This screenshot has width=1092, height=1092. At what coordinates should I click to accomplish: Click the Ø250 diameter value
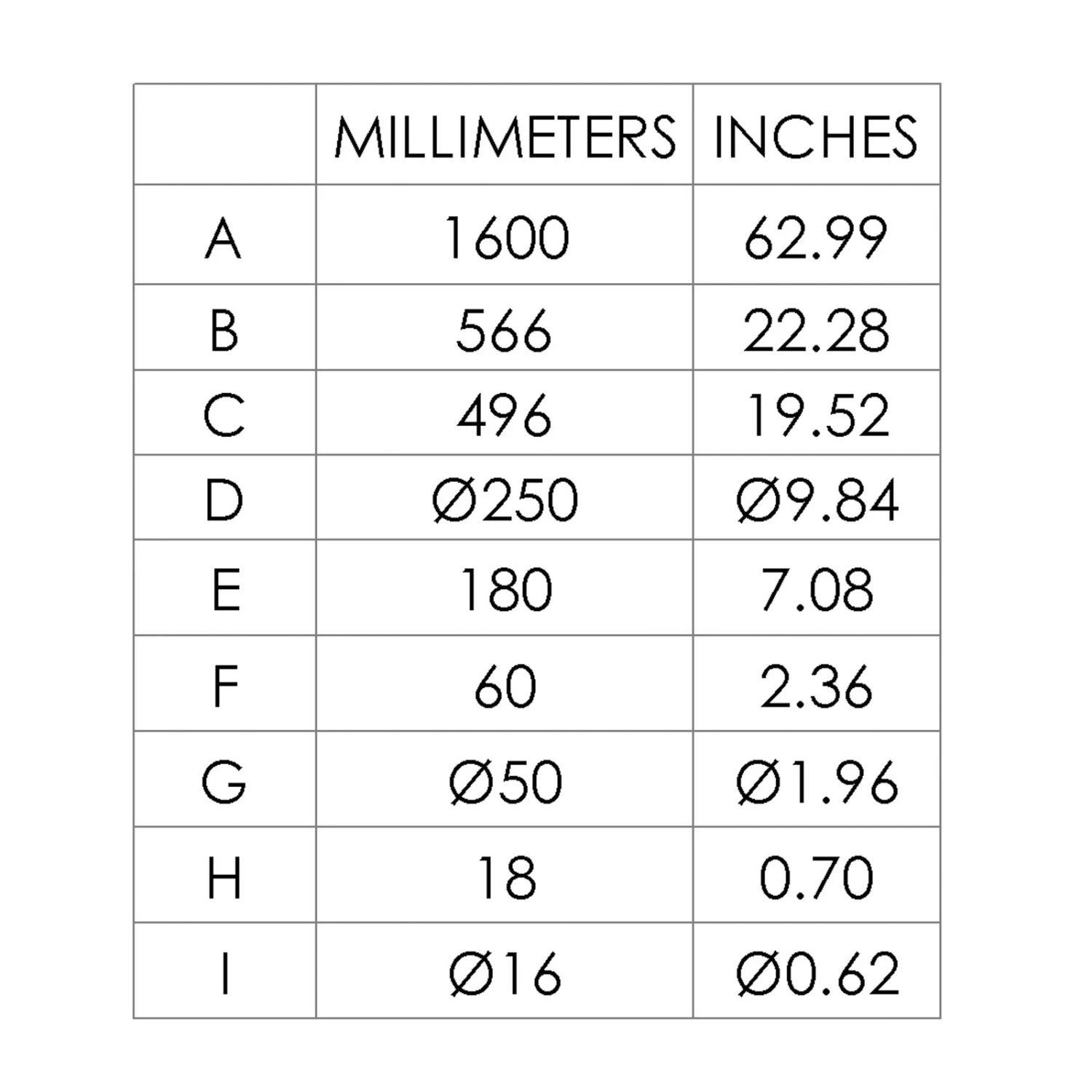(505, 501)
